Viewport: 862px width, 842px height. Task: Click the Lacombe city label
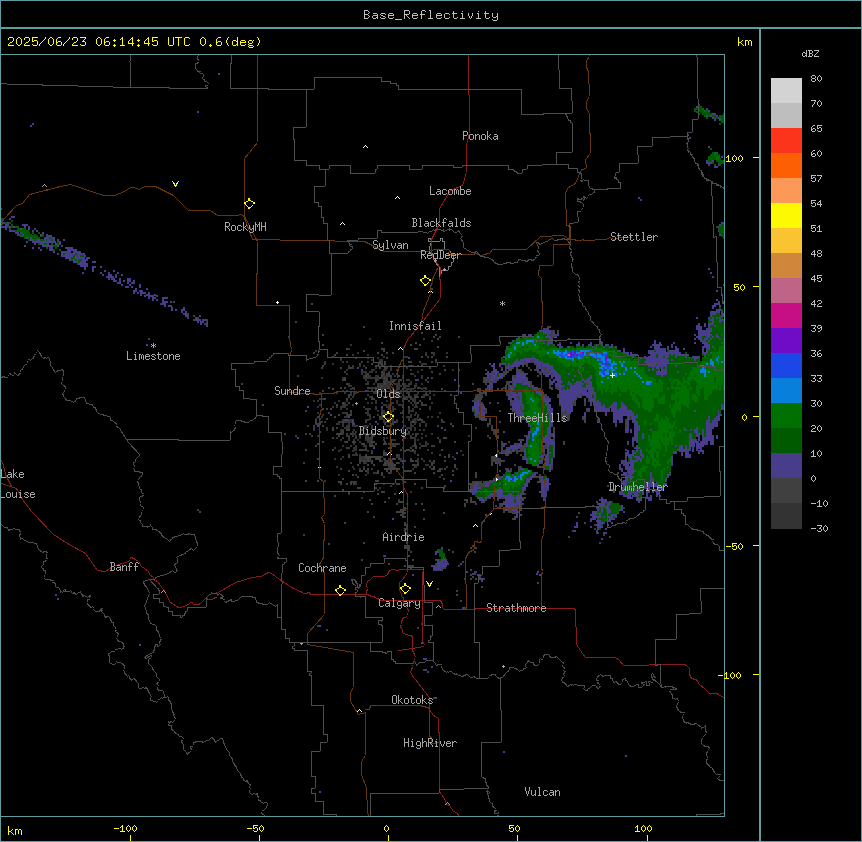pos(450,191)
